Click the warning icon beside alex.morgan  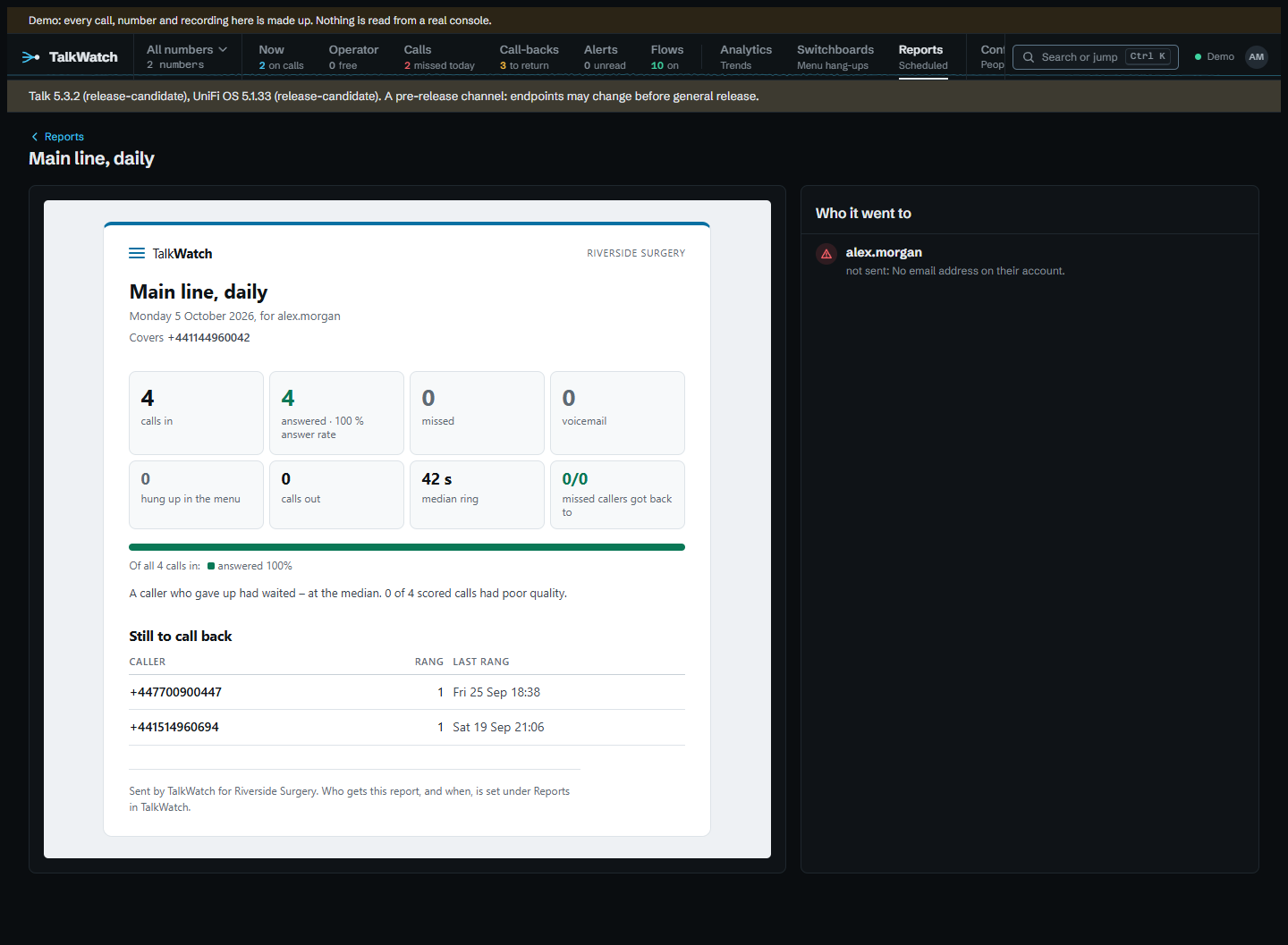pyautogui.click(x=826, y=254)
